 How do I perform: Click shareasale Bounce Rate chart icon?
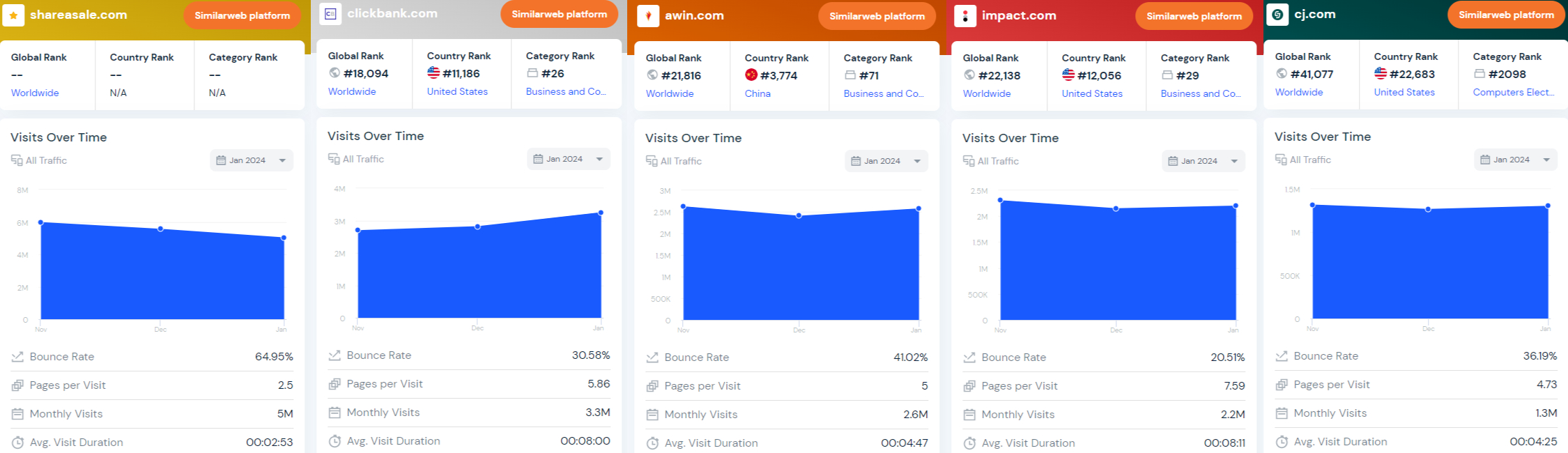[x=17, y=357]
